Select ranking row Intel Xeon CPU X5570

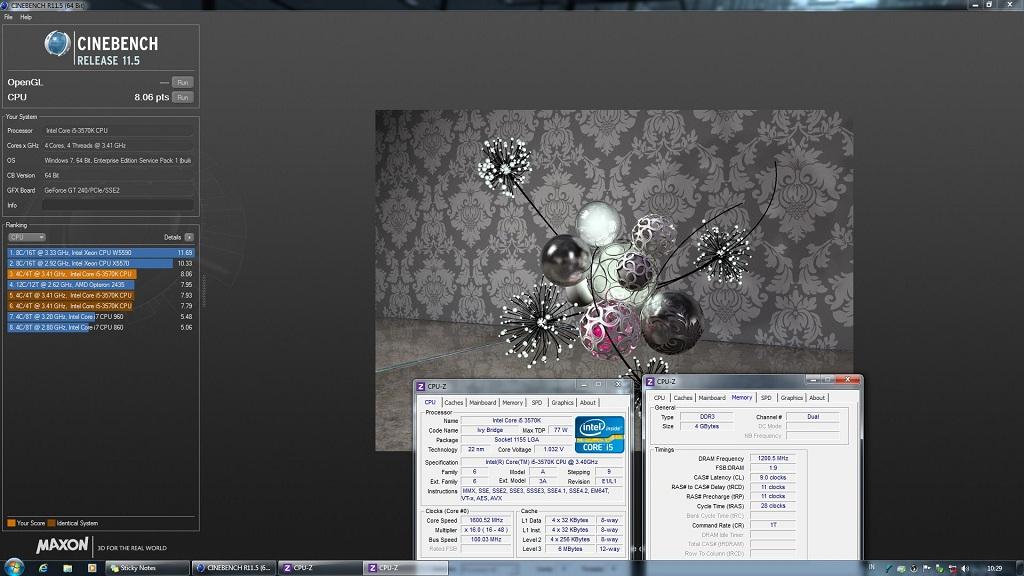click(101, 263)
